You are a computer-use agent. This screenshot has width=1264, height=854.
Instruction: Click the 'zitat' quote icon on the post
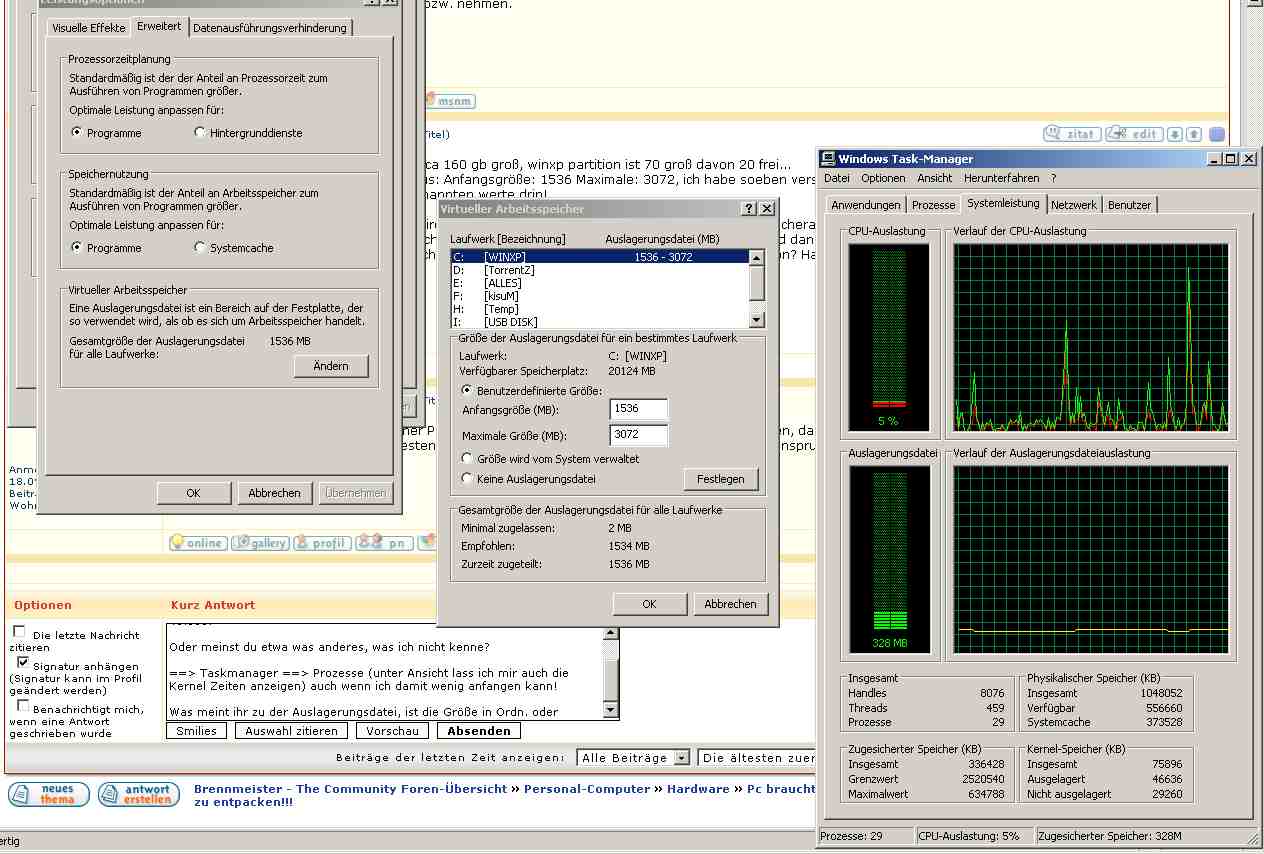point(1071,134)
